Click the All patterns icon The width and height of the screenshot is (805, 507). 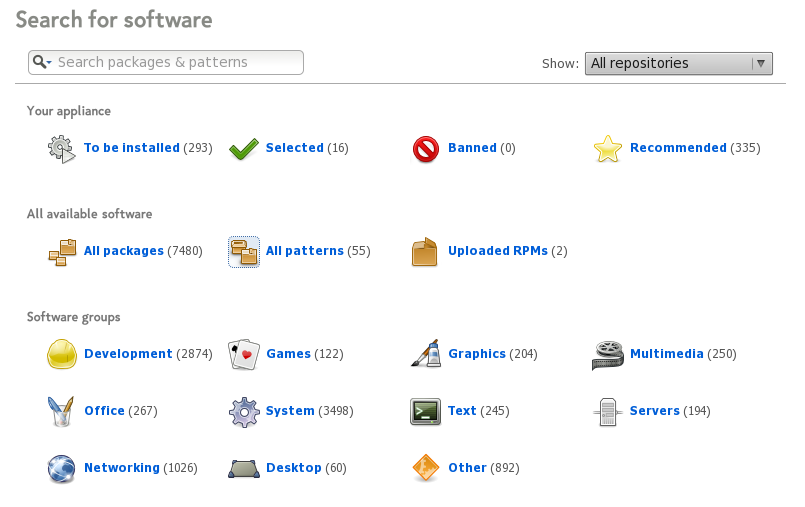click(244, 252)
